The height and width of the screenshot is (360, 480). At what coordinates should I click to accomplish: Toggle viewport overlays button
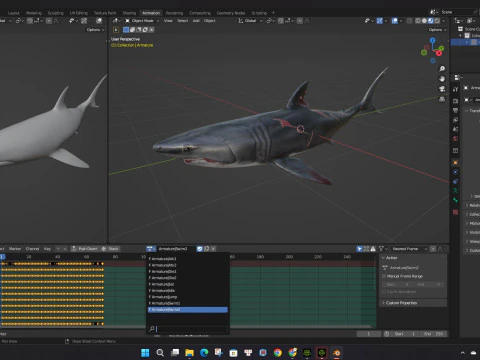pos(395,21)
